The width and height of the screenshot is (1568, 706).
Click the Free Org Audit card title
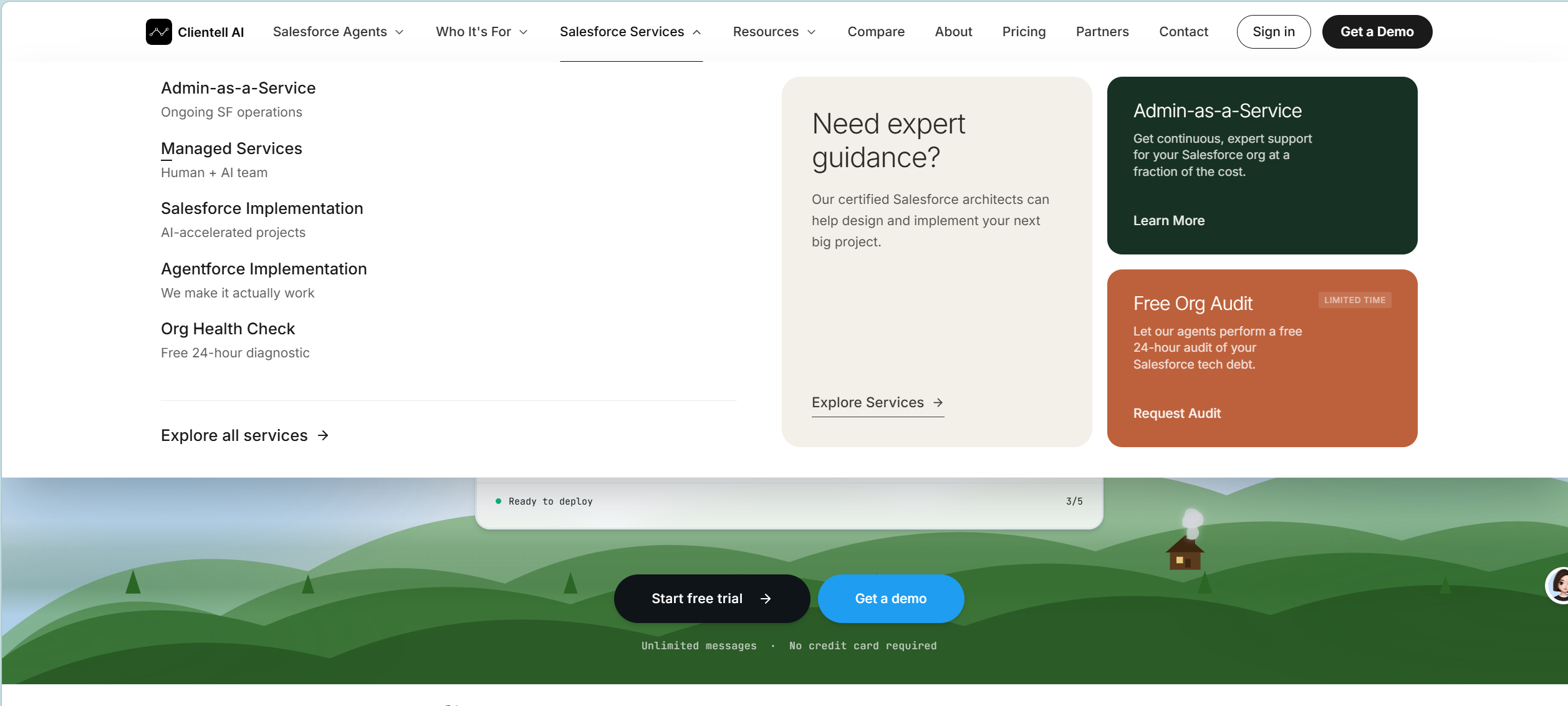pos(1193,304)
